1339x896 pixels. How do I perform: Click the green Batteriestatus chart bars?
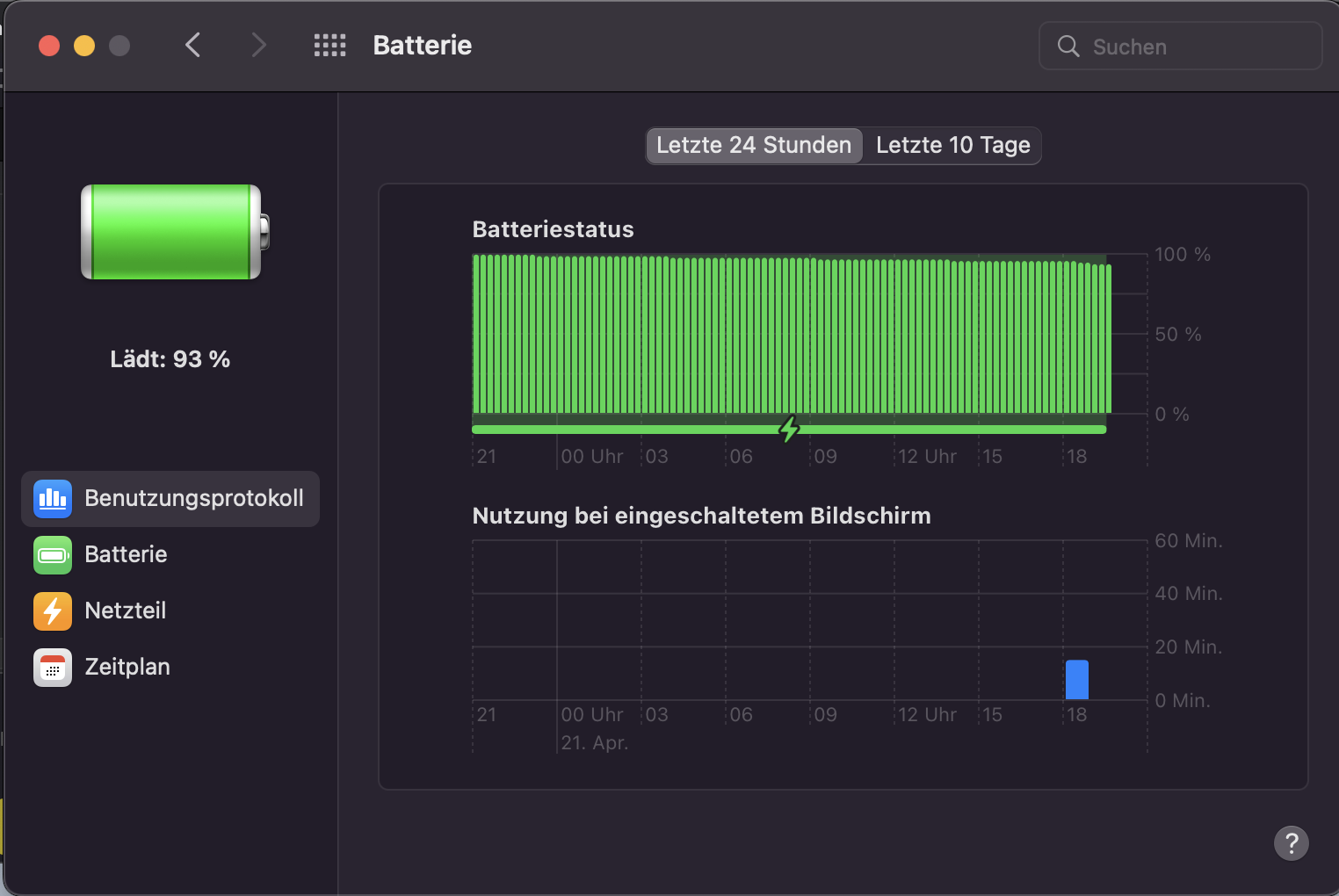tap(791, 334)
